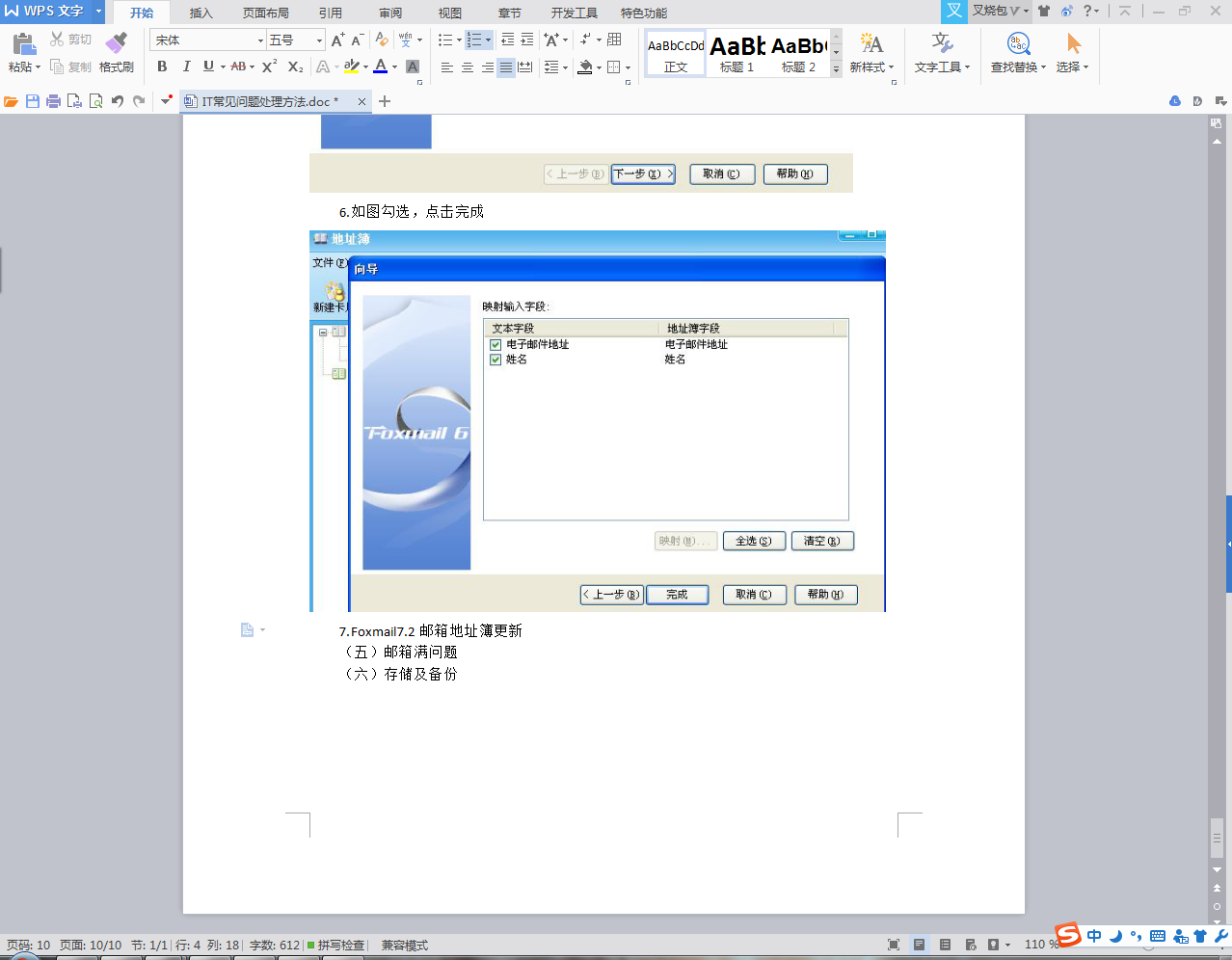Open the Text Tools (文字工具) icon
The width and height of the screenshot is (1232, 960).
click(942, 44)
